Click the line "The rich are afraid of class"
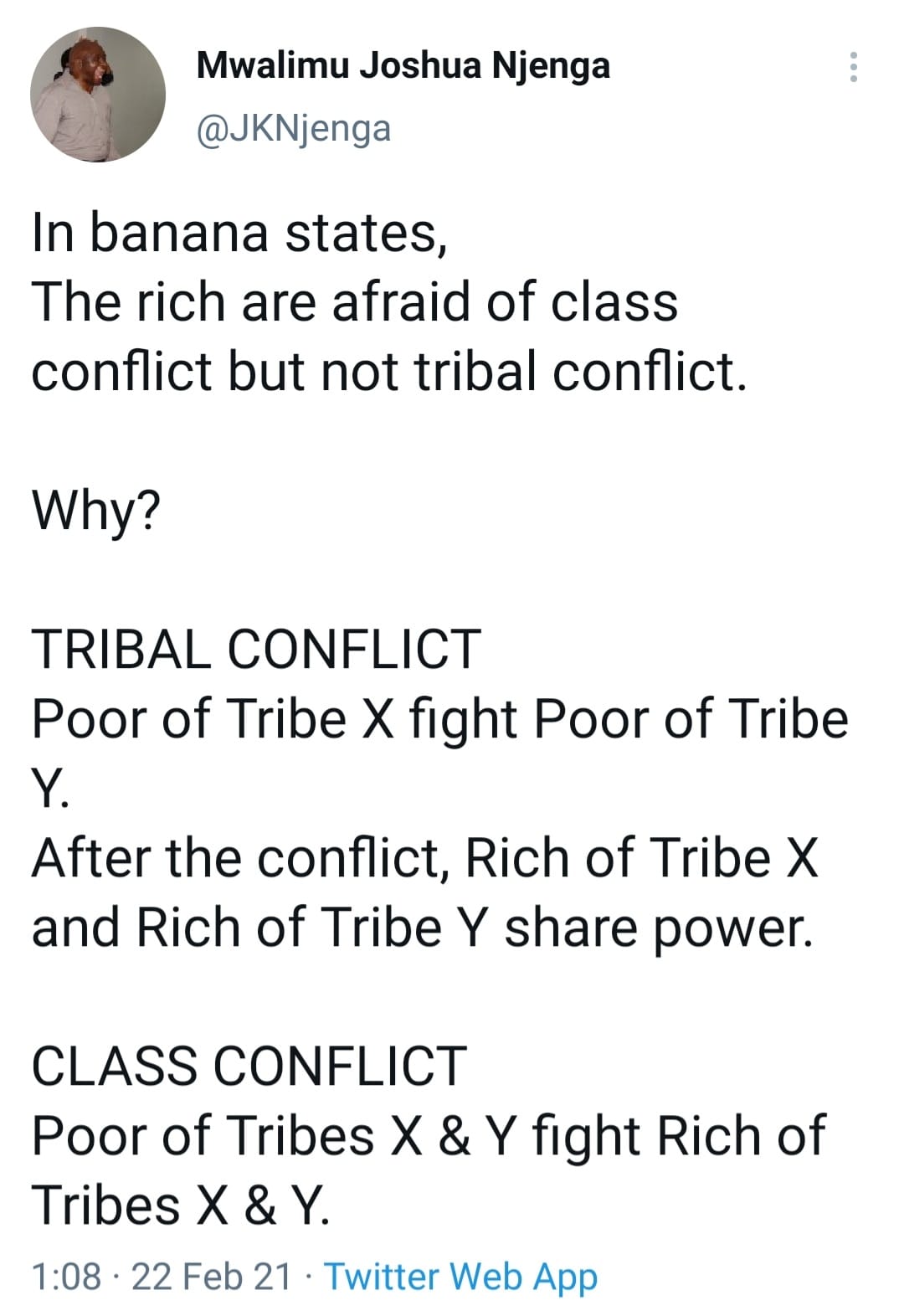The height and width of the screenshot is (1316, 904). (x=355, y=301)
